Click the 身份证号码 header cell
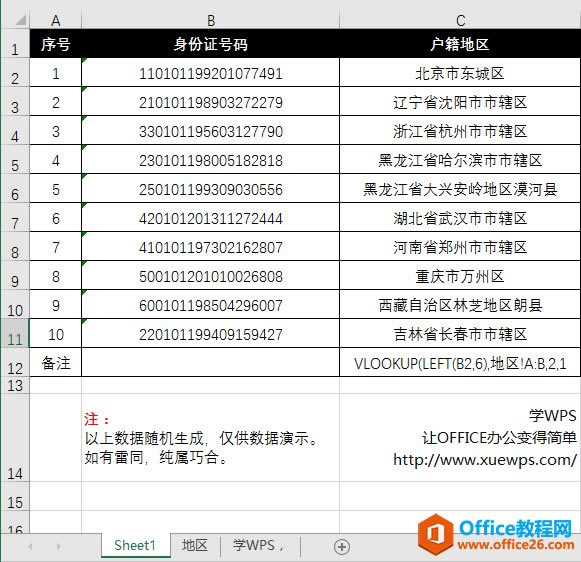Screen dimensions: 581x562 pos(210,44)
